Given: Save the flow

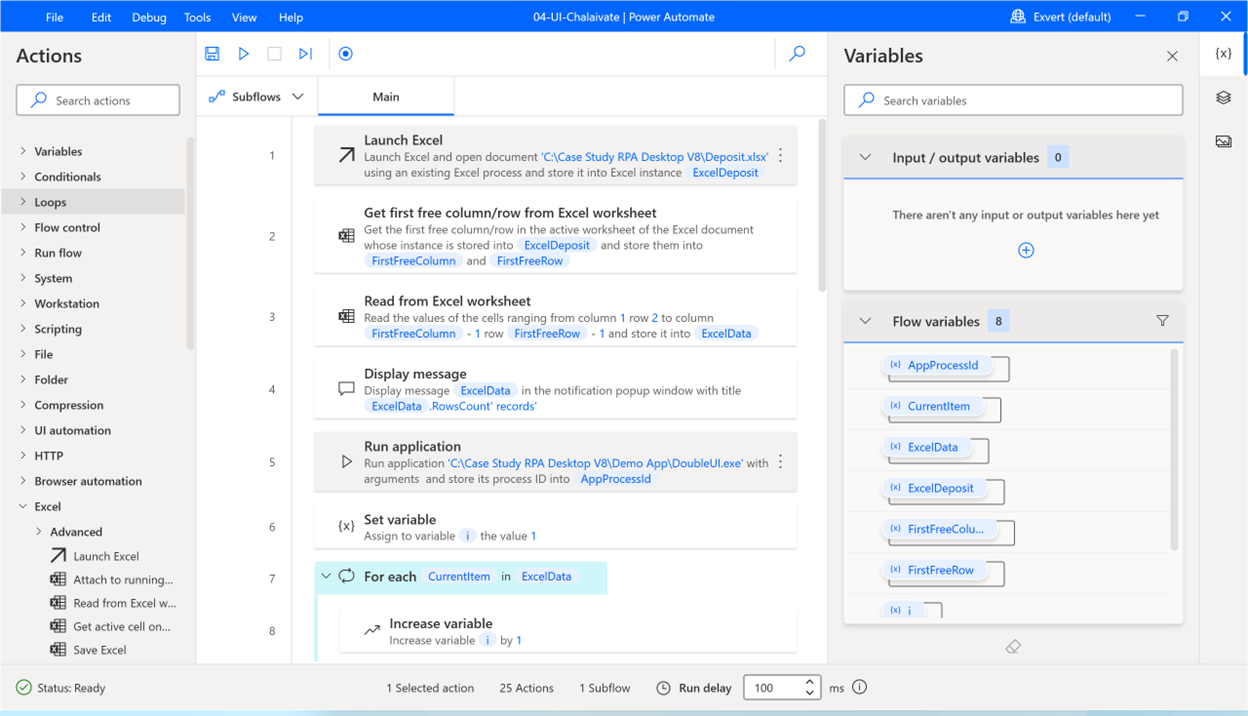Looking at the screenshot, I should point(211,53).
